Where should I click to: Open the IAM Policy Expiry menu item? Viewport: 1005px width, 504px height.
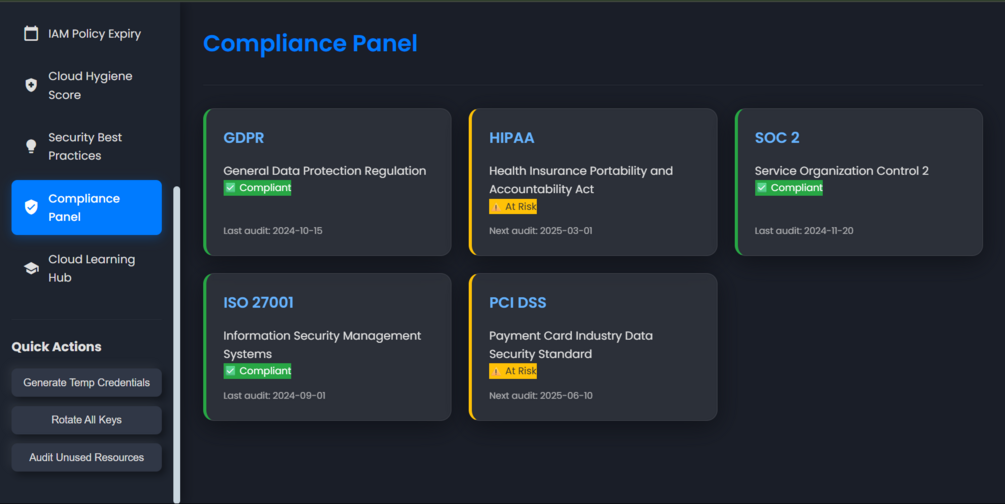tap(94, 34)
